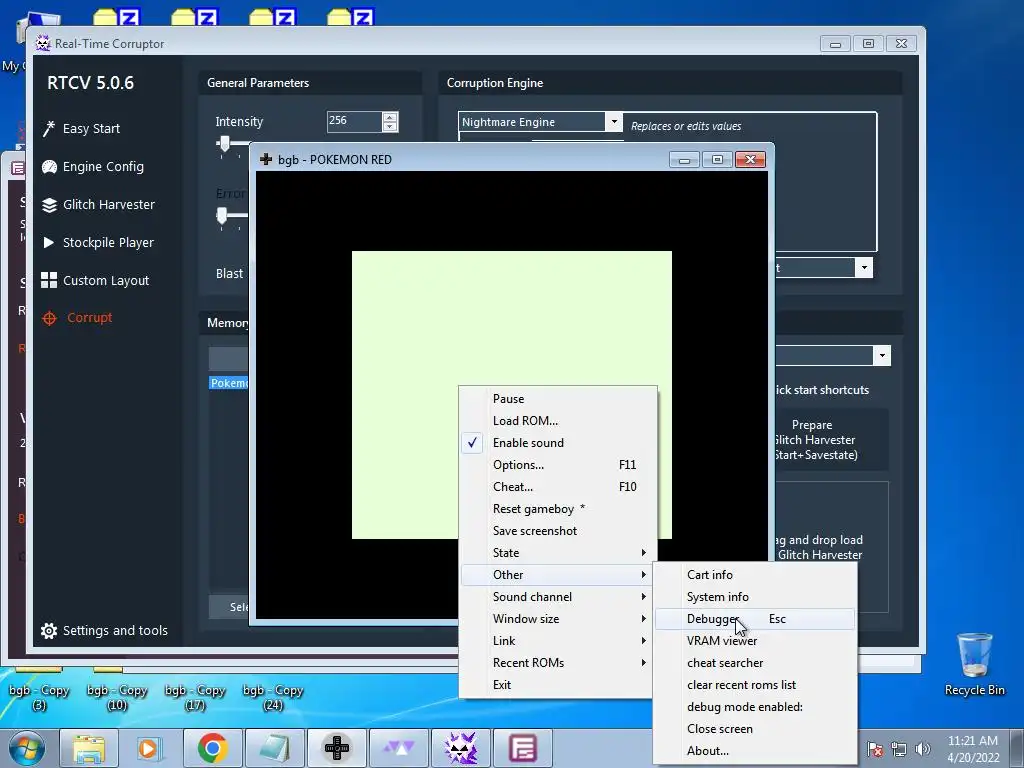Choose Exit from the bgb menu
Image resolution: width=1024 pixels, height=768 pixels.
coord(556,685)
